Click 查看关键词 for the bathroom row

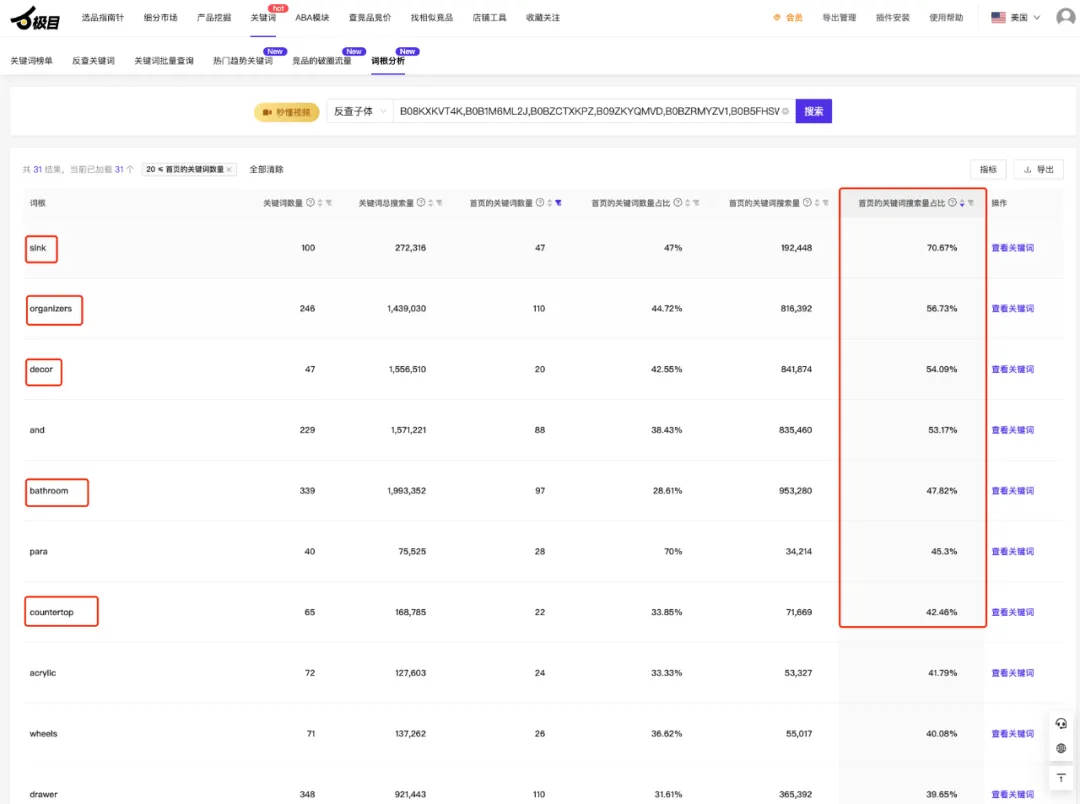(1012, 491)
